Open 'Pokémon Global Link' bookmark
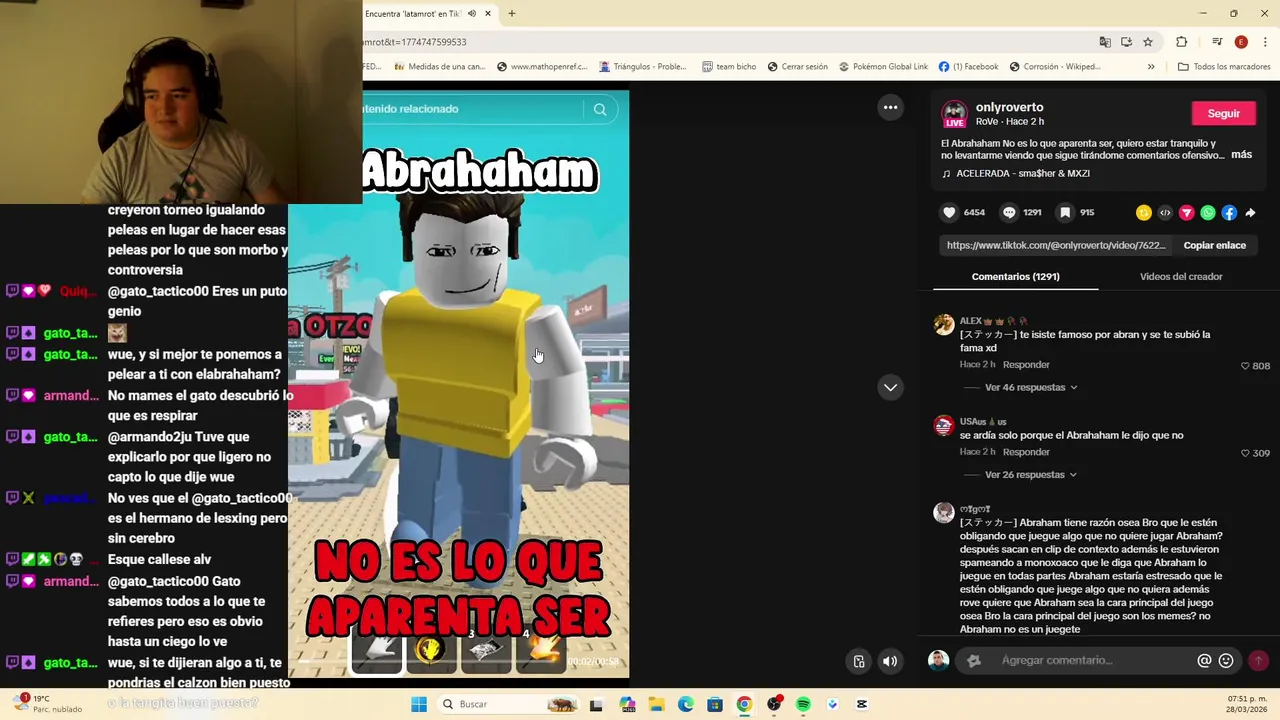 [x=883, y=67]
